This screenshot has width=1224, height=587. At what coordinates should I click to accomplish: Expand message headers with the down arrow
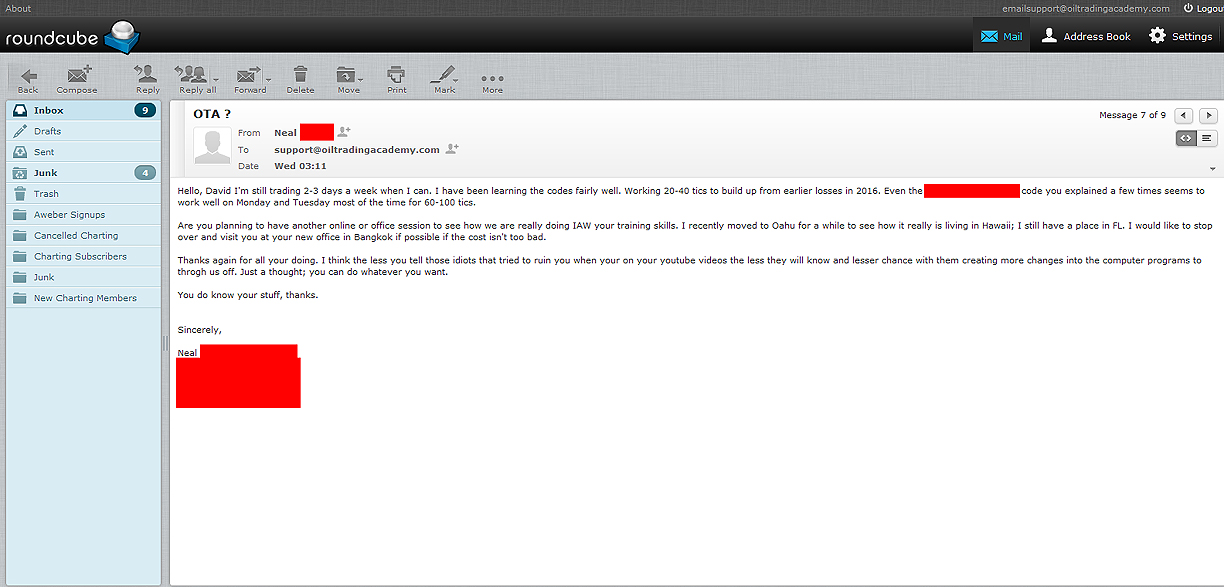point(1213,169)
